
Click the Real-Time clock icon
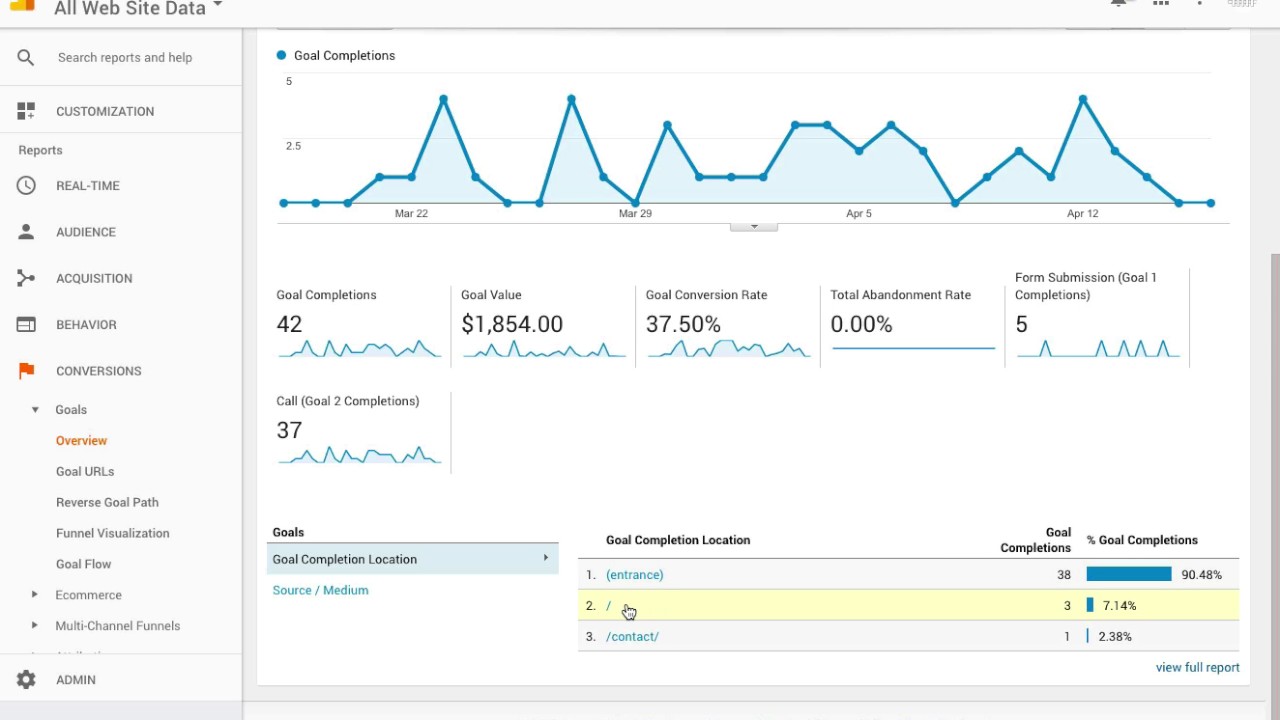[x=26, y=185]
